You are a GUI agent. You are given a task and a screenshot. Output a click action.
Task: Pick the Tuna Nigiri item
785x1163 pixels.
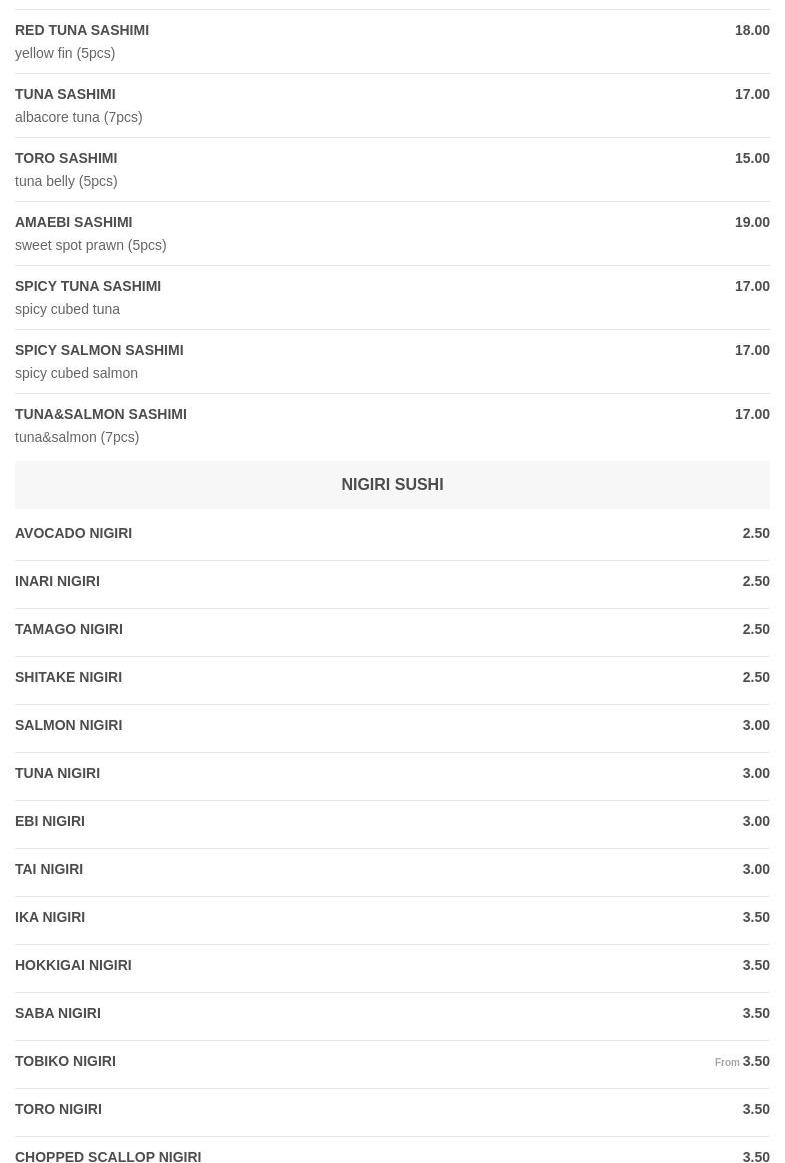pyautogui.click(x=392, y=774)
